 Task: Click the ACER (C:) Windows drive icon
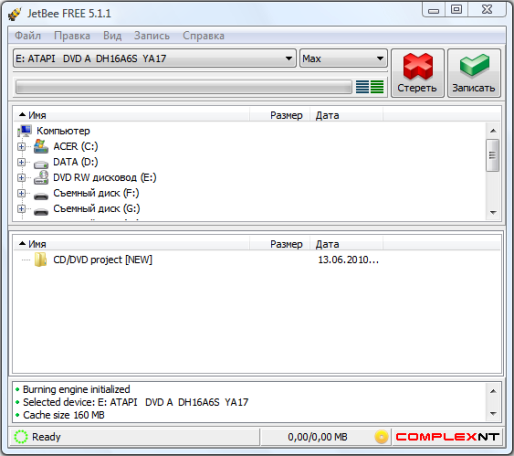tap(41, 146)
